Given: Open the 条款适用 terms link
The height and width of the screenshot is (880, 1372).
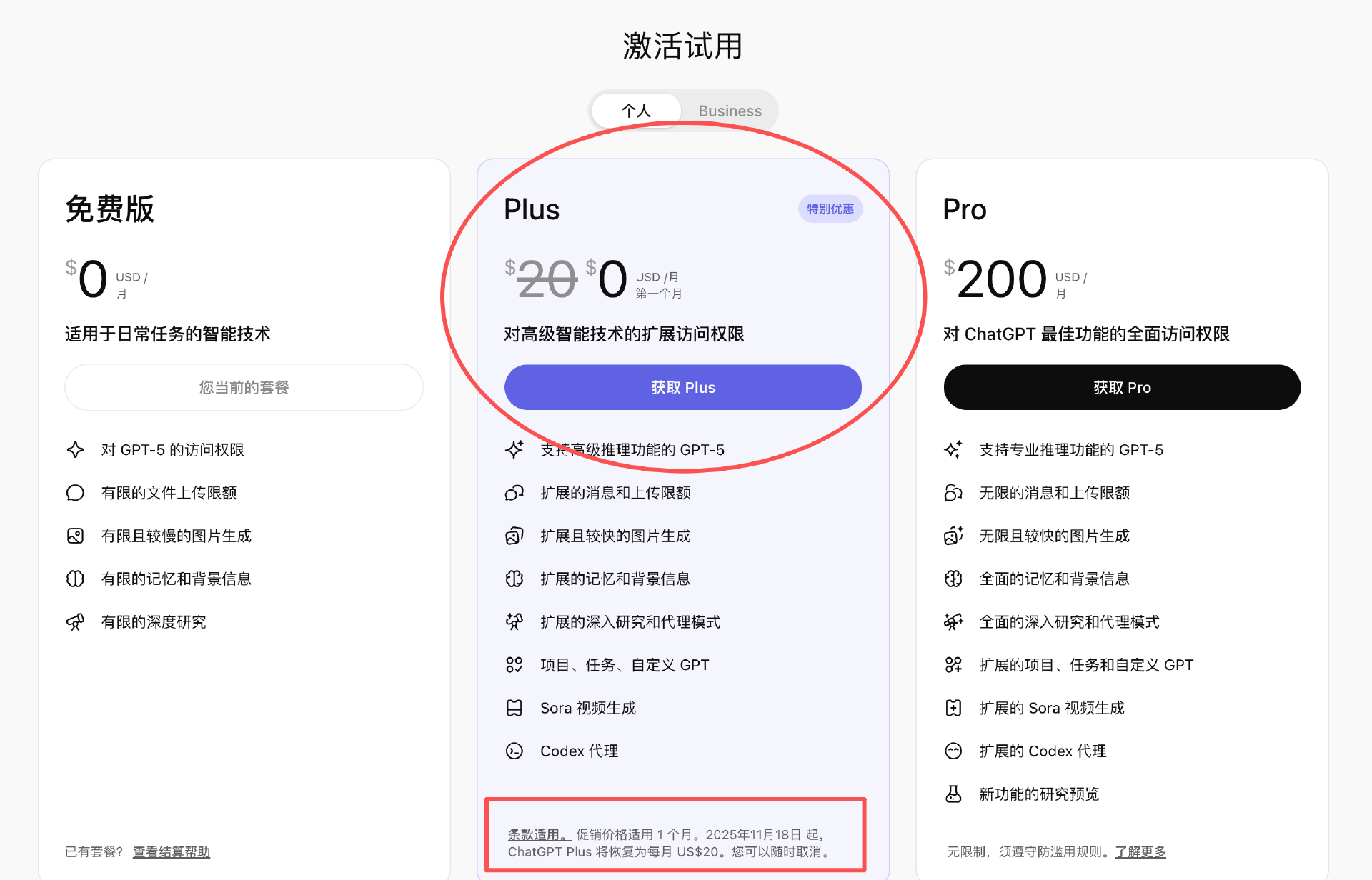Looking at the screenshot, I should click(537, 834).
